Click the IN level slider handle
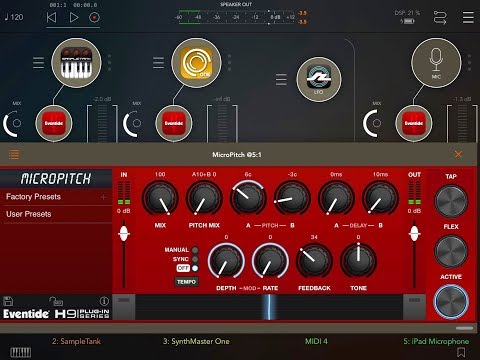480x360 pixels. pyautogui.click(x=124, y=233)
